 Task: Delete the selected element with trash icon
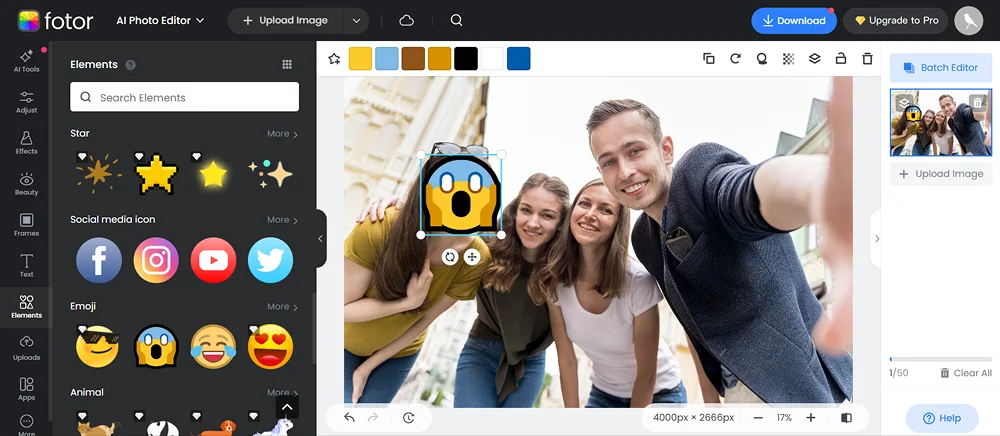867,59
